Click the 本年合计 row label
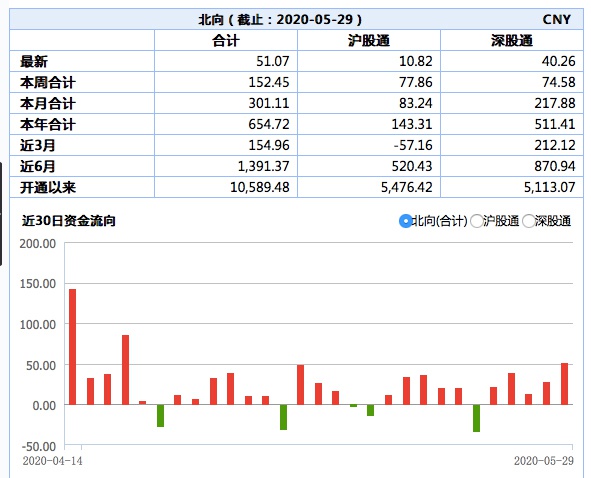This screenshot has height=478, width=591. [48, 124]
